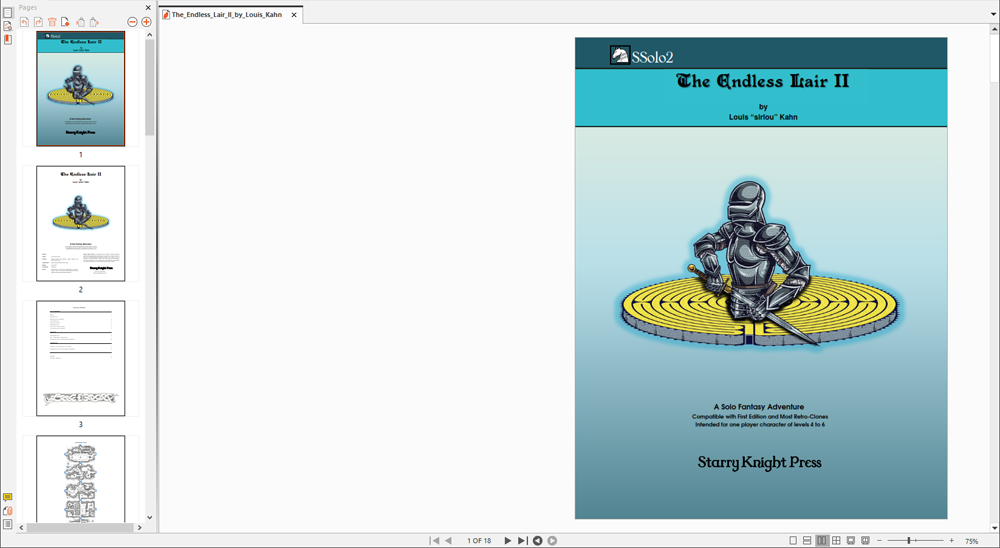Switch to single page view layout
Screen dimensions: 1000x548
click(793, 541)
